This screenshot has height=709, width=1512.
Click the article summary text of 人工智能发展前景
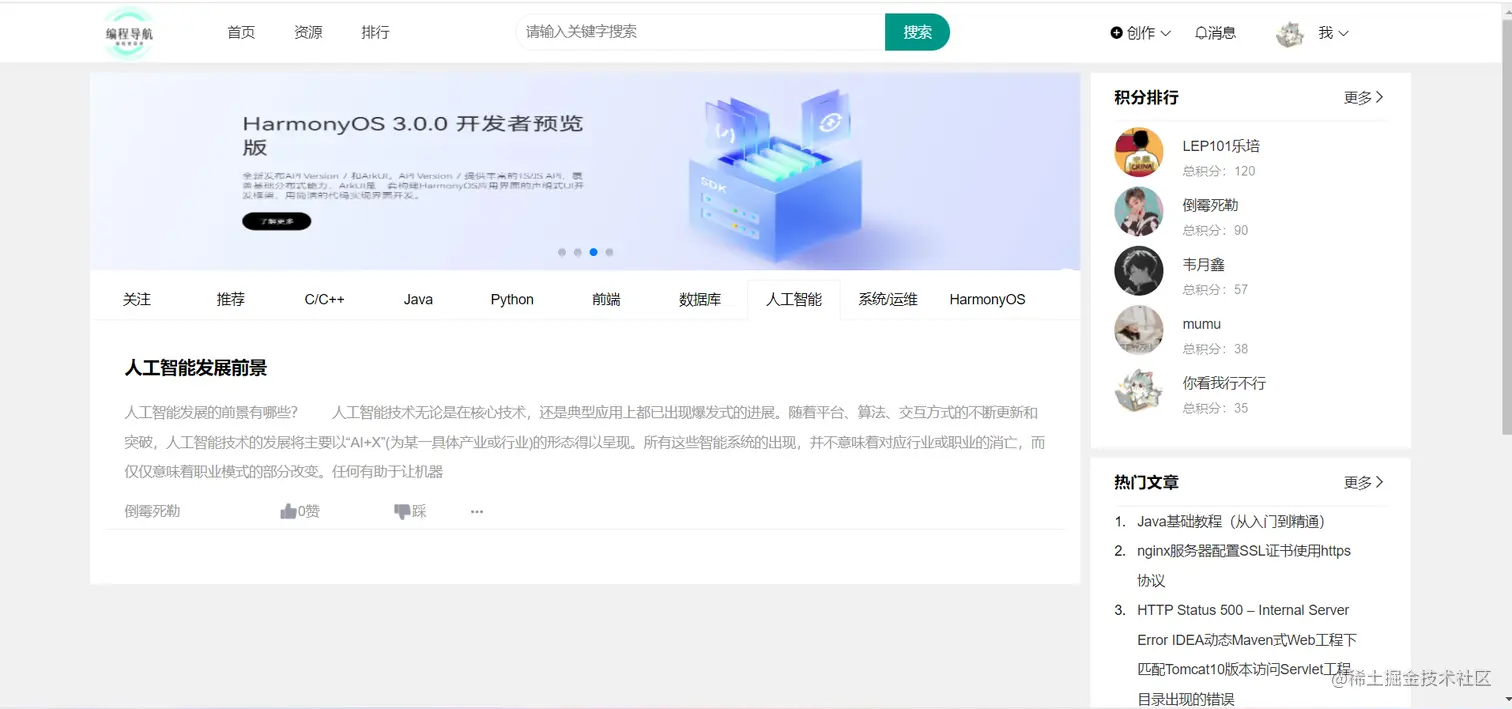point(585,442)
